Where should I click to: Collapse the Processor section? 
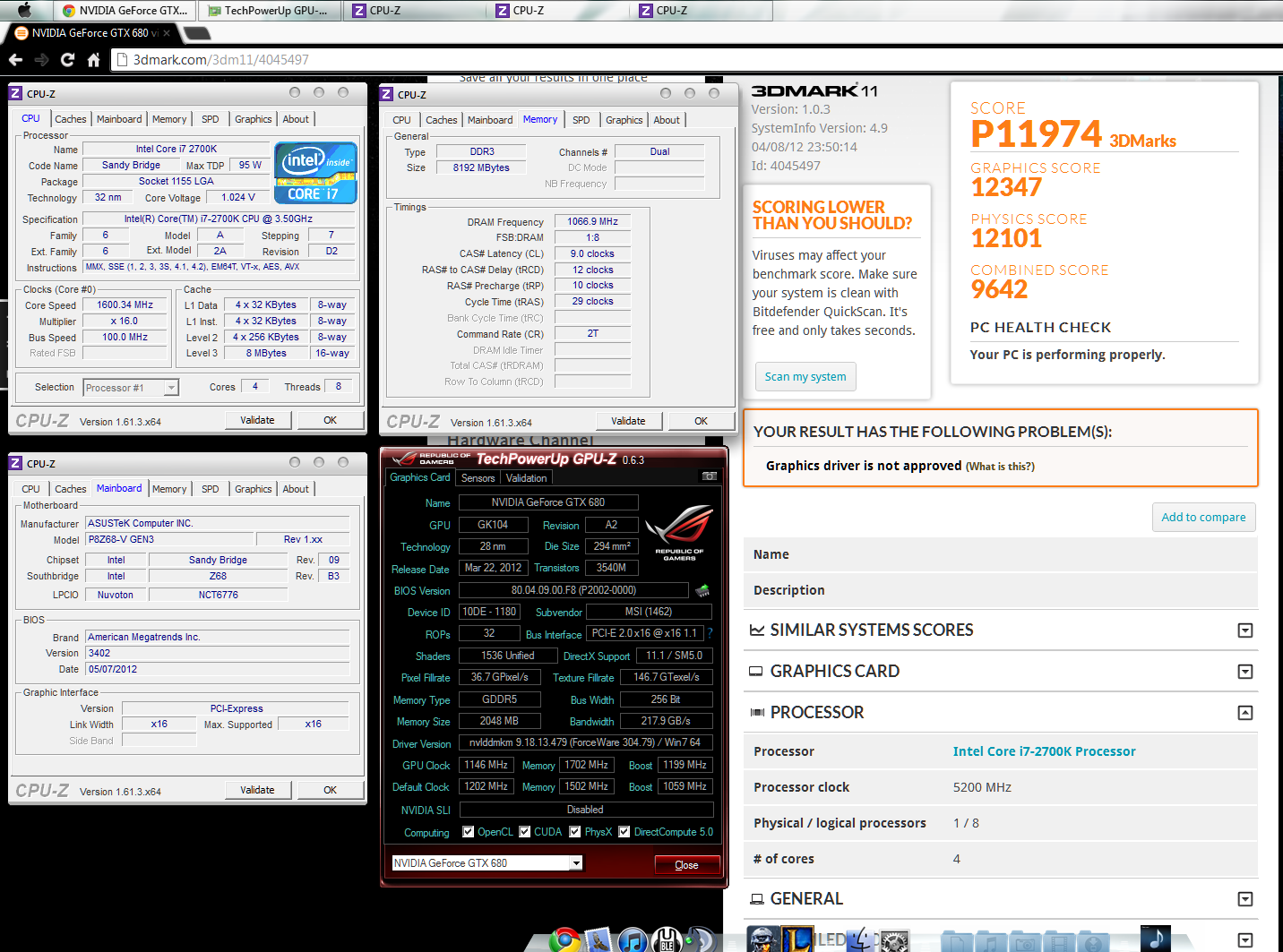pyautogui.click(x=1244, y=713)
